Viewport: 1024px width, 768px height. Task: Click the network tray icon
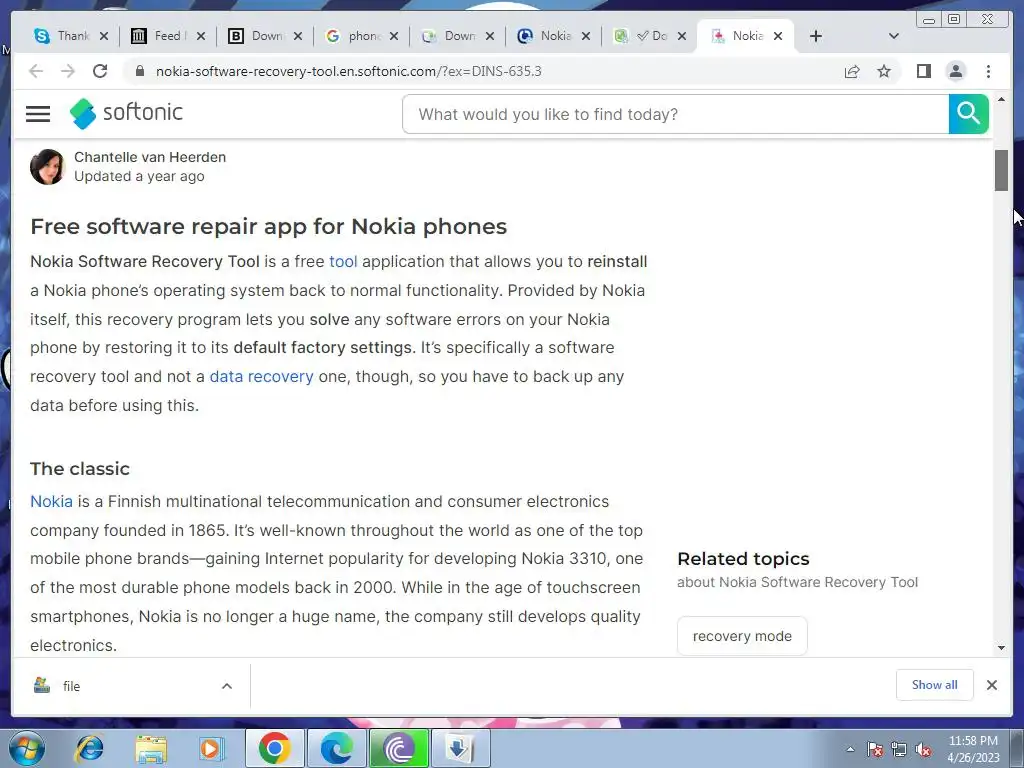[899, 749]
